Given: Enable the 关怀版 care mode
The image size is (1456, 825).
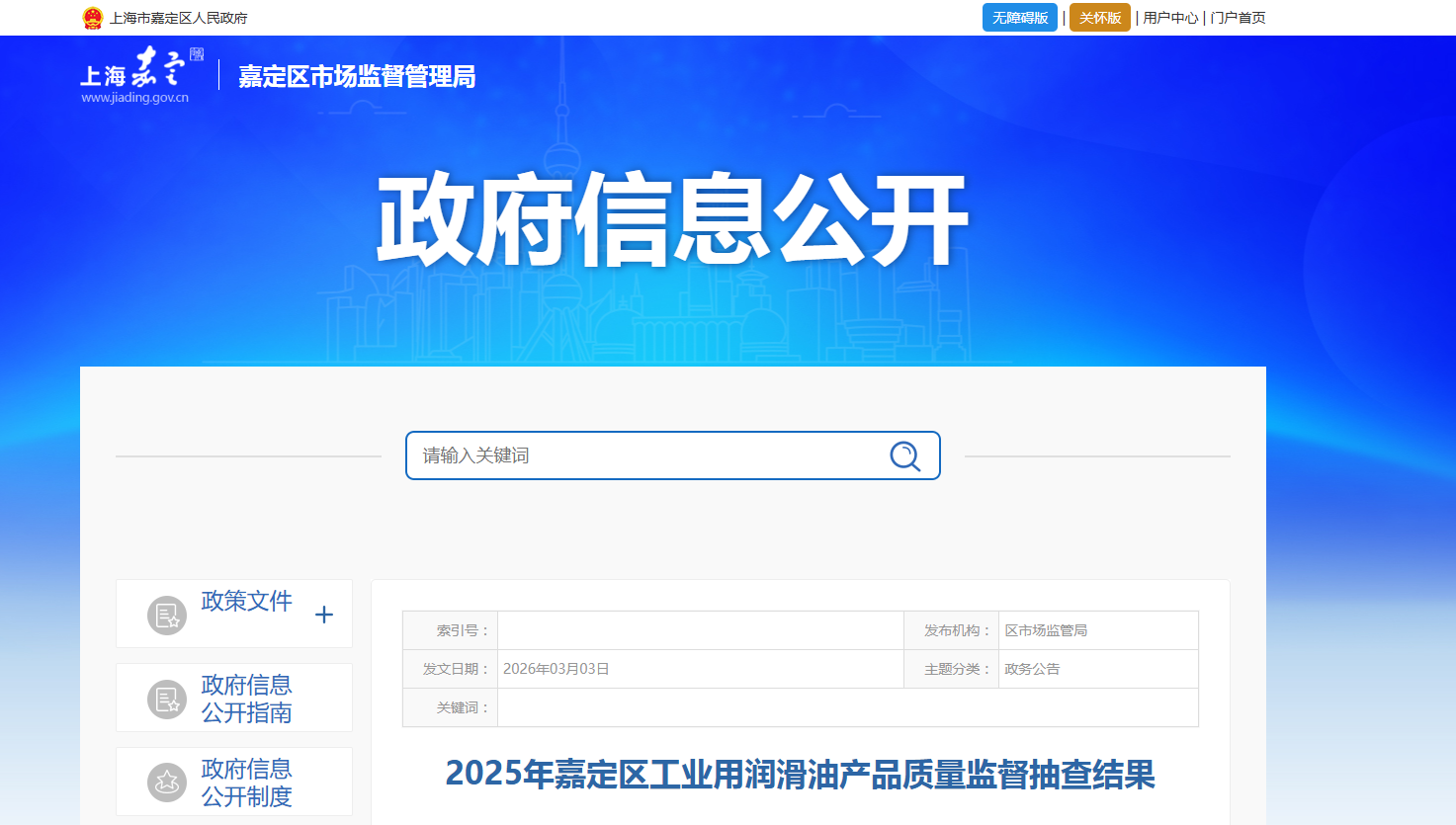Looking at the screenshot, I should coord(1099,18).
